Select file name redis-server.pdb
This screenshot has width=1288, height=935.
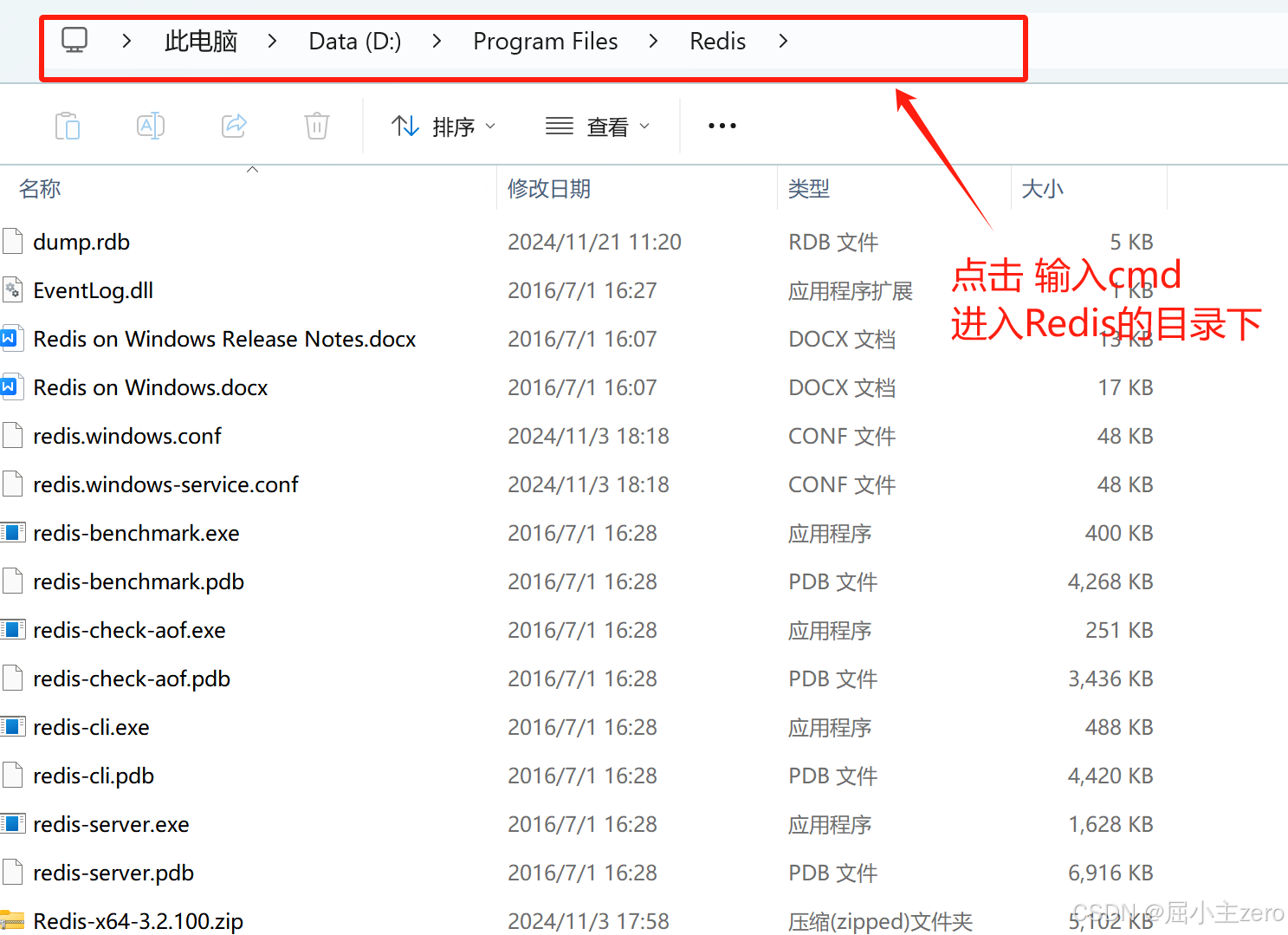click(113, 873)
